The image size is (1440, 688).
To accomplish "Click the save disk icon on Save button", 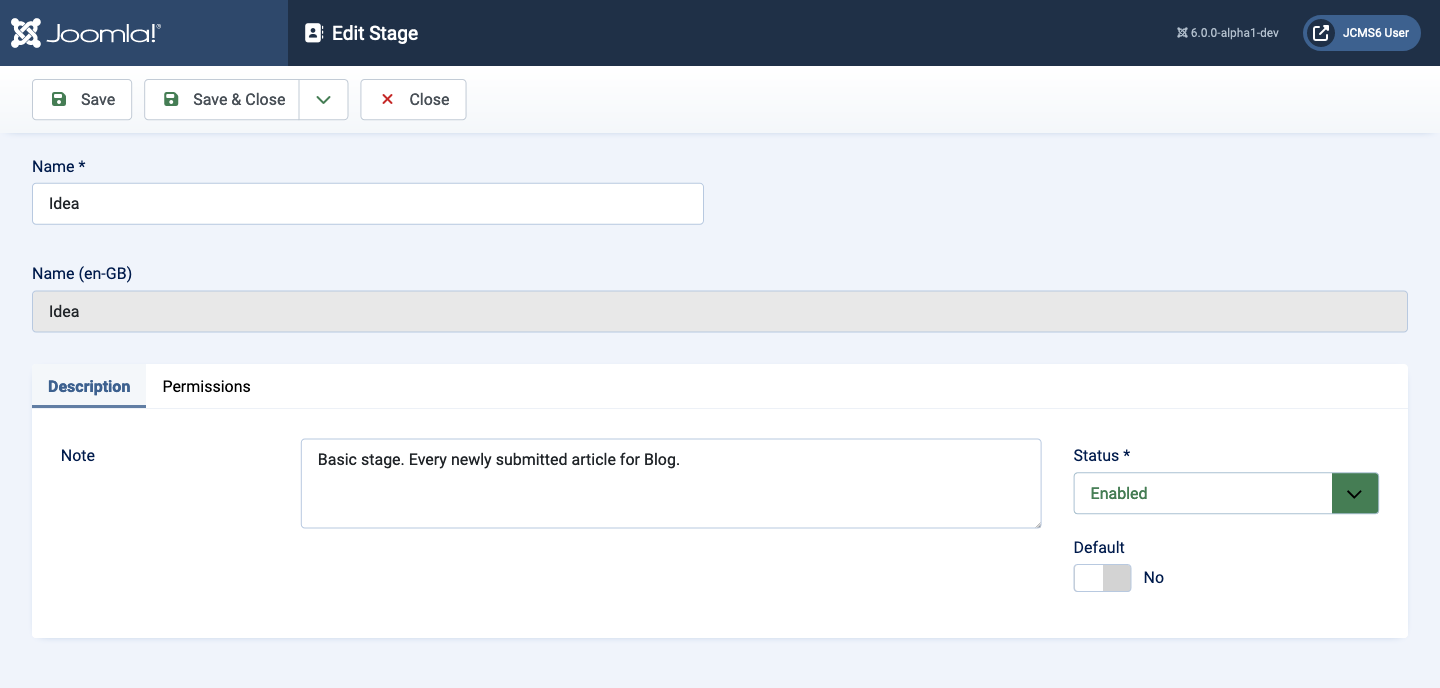I will pos(59,99).
